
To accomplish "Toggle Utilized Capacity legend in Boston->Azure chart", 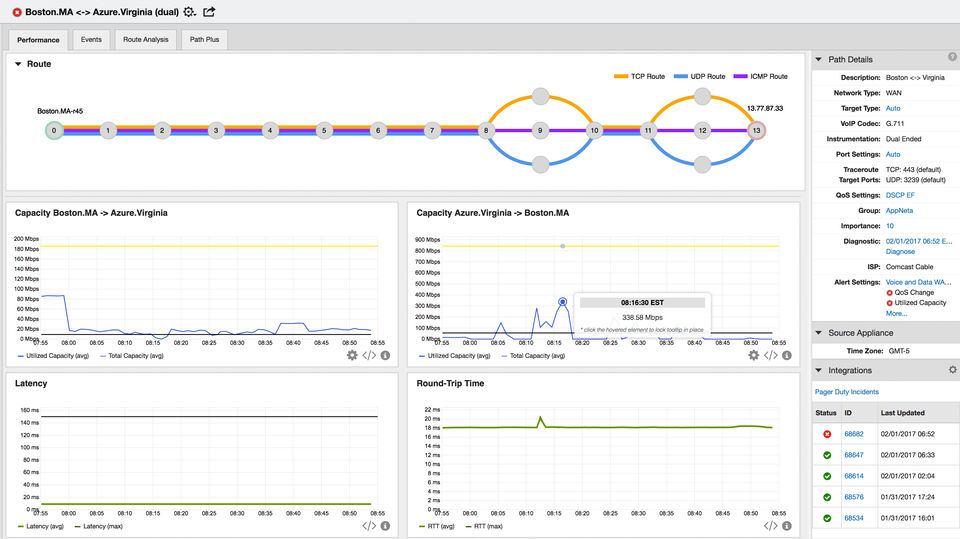I will coord(53,356).
